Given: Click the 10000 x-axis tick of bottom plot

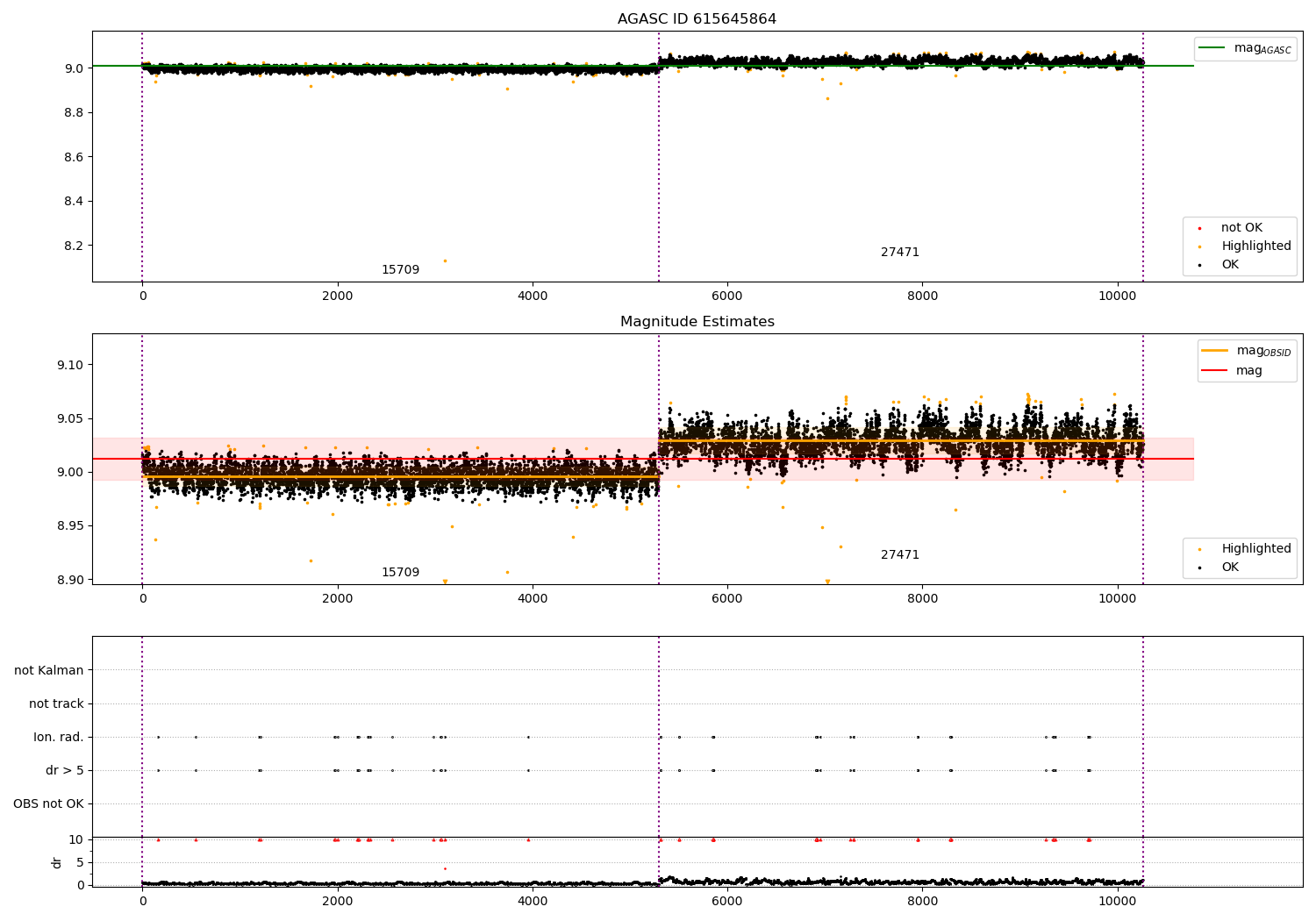Looking at the screenshot, I should [x=1117, y=902].
